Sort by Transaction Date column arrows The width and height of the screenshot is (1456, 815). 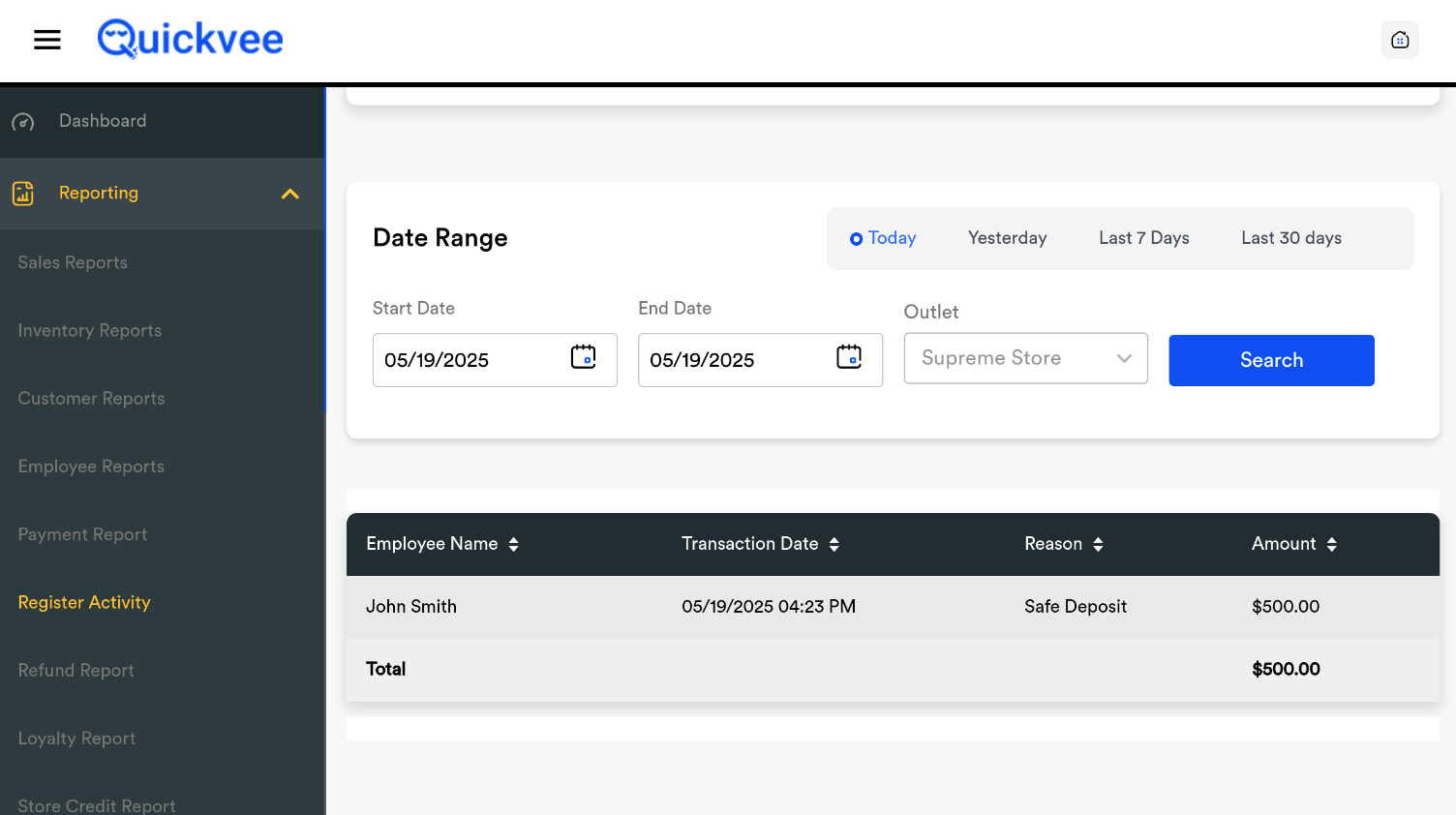[x=834, y=544]
